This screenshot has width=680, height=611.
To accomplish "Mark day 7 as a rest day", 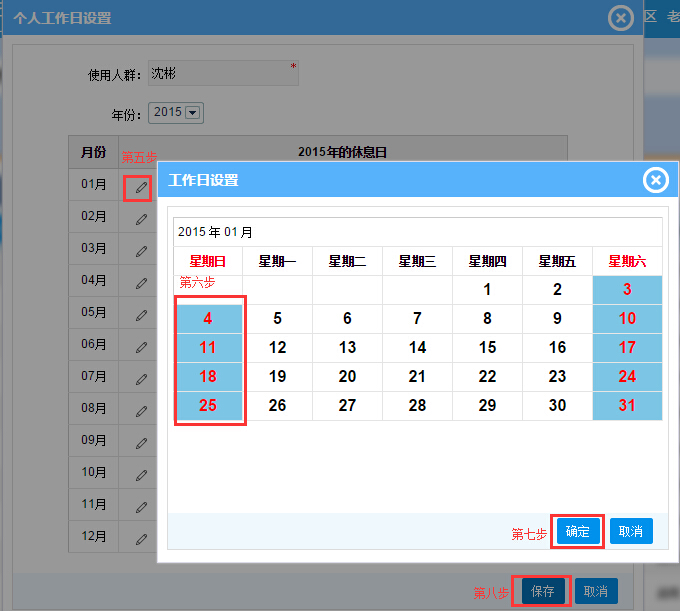I will pyautogui.click(x=417, y=319).
